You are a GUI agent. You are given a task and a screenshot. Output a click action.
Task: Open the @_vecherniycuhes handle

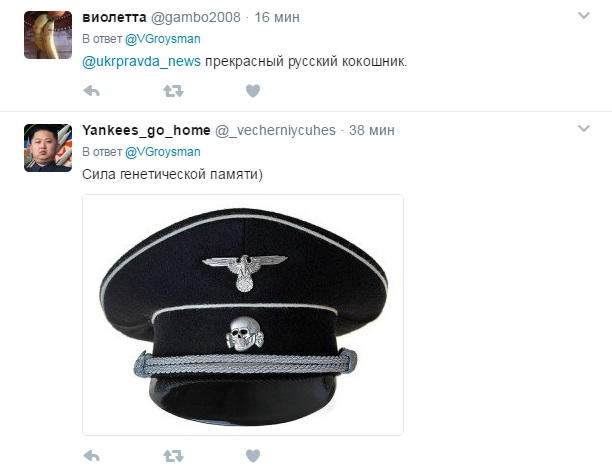click(275, 130)
